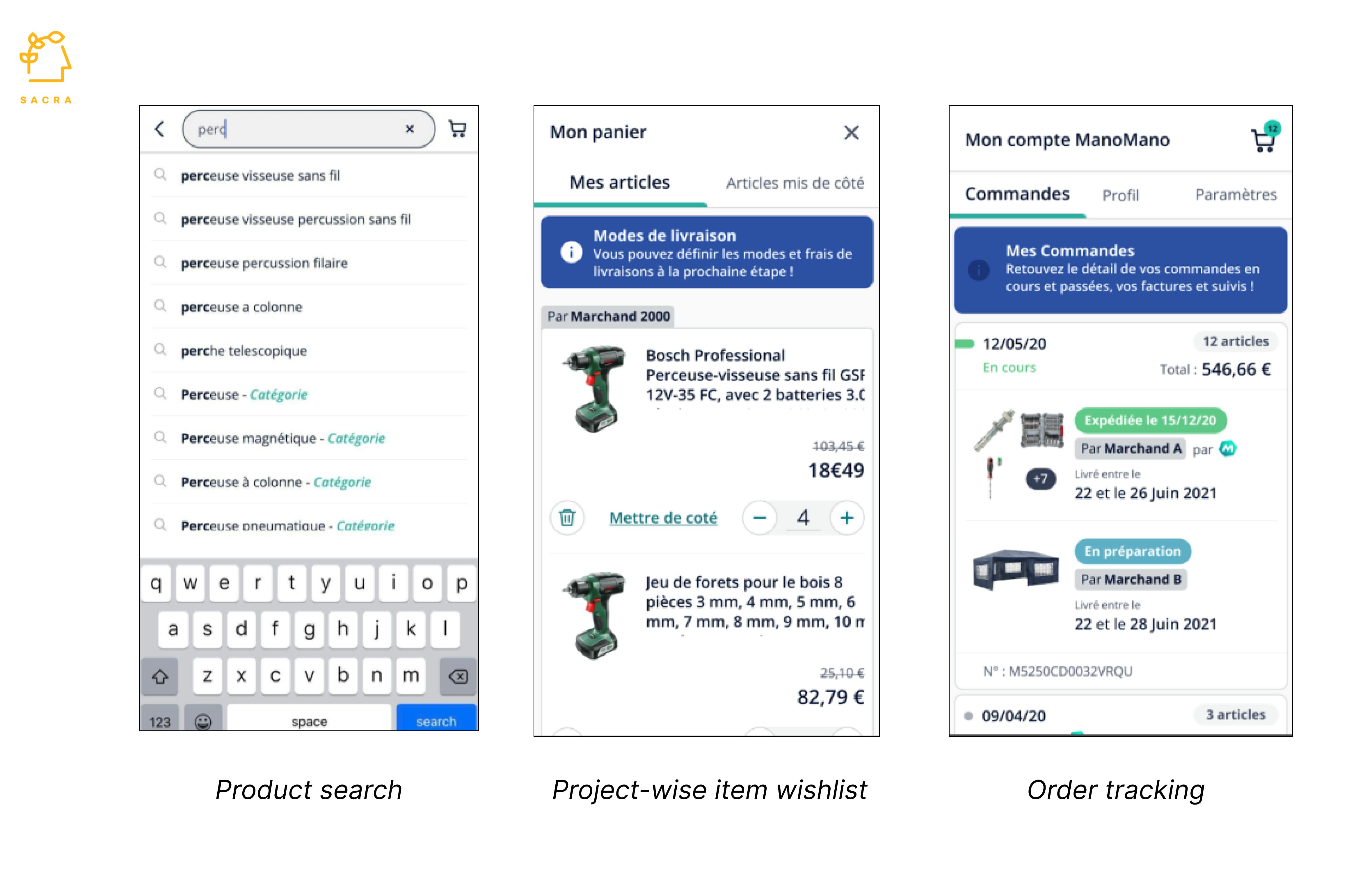Click the Mettre de coté link

[x=663, y=518]
